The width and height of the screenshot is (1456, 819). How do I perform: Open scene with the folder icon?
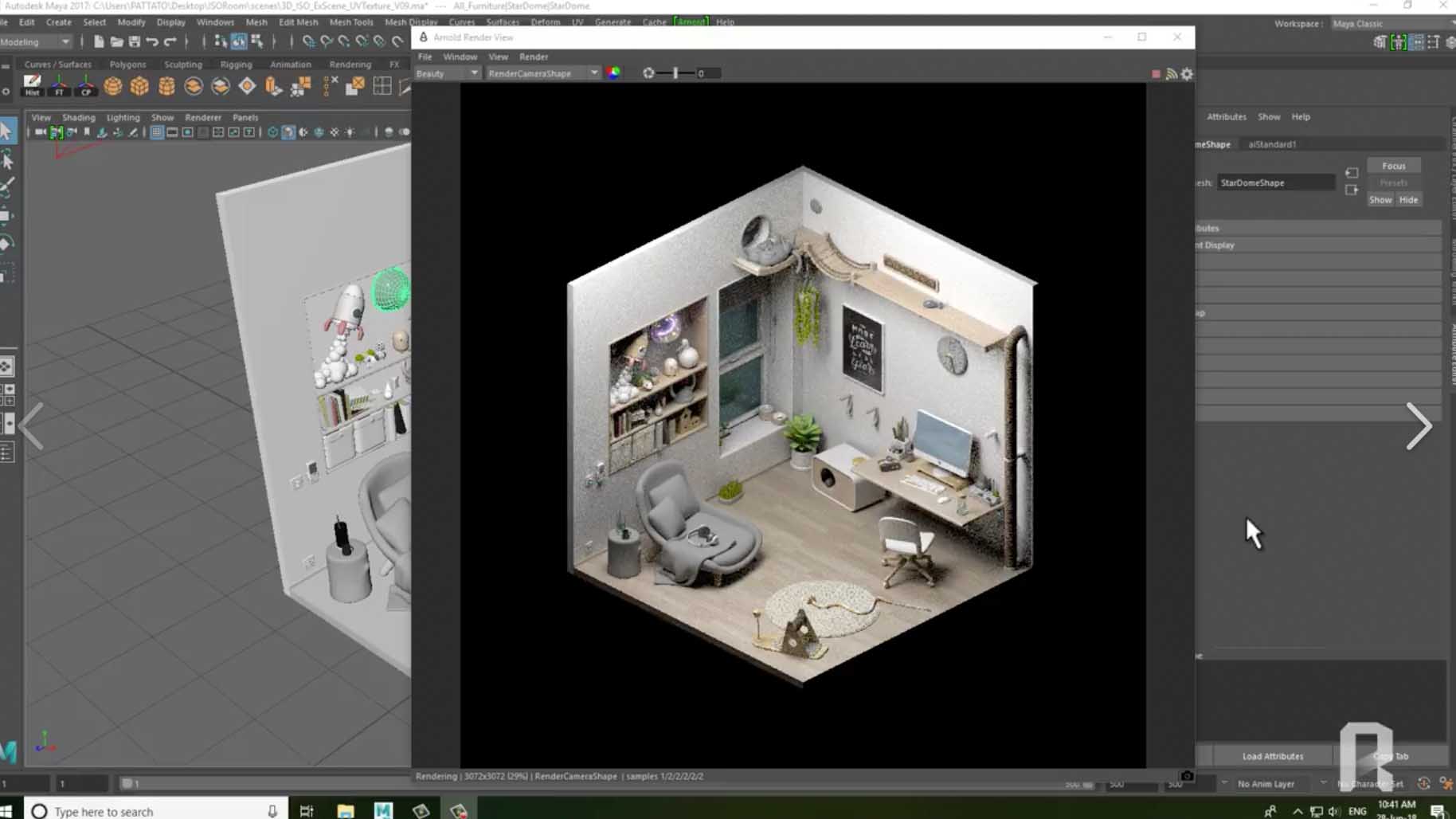(116, 41)
